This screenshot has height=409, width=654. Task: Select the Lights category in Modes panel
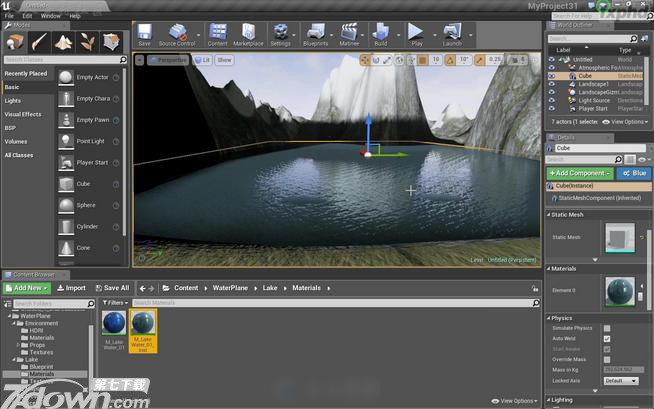pyautogui.click(x=12, y=101)
